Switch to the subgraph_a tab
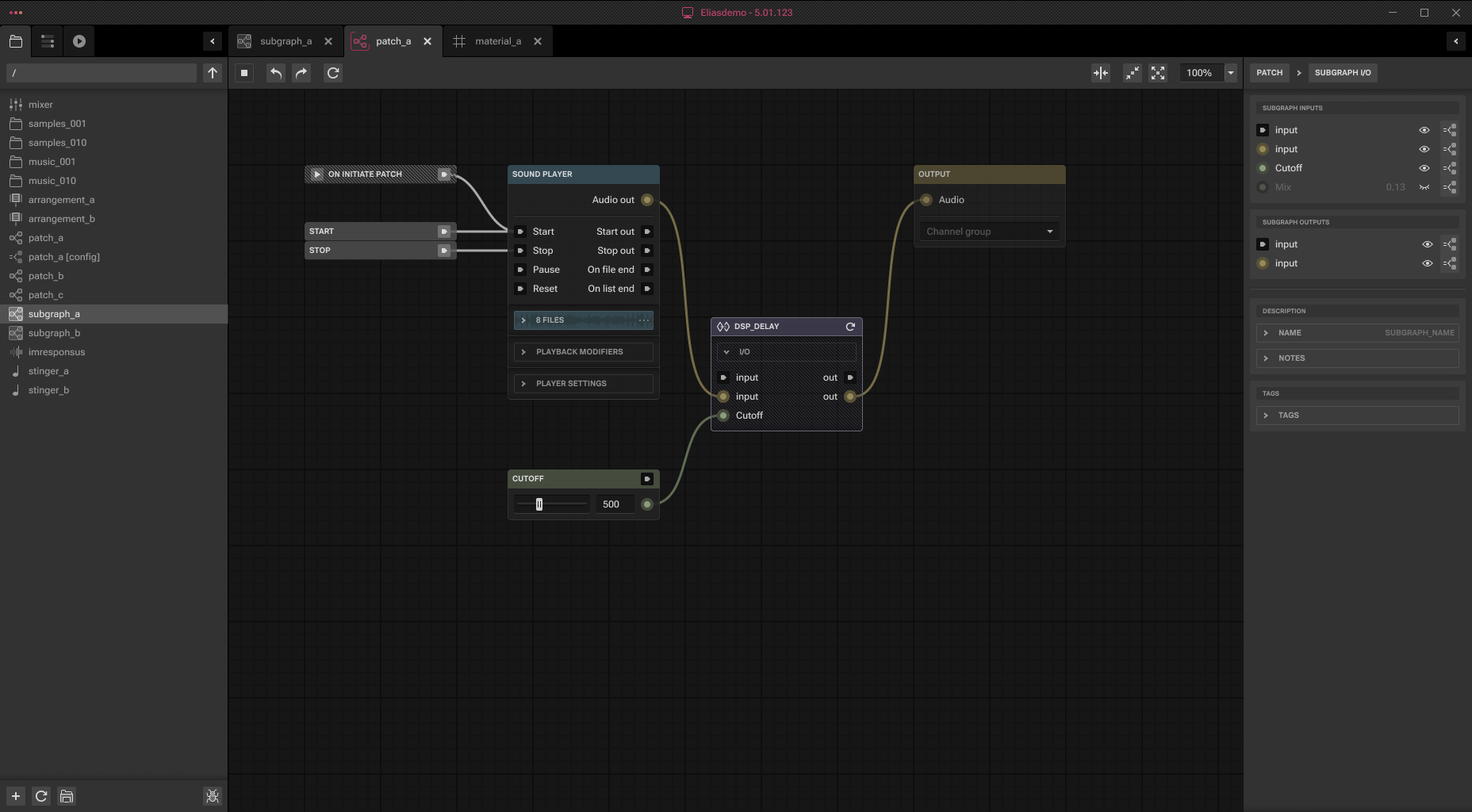Image resolution: width=1472 pixels, height=812 pixels. point(286,41)
